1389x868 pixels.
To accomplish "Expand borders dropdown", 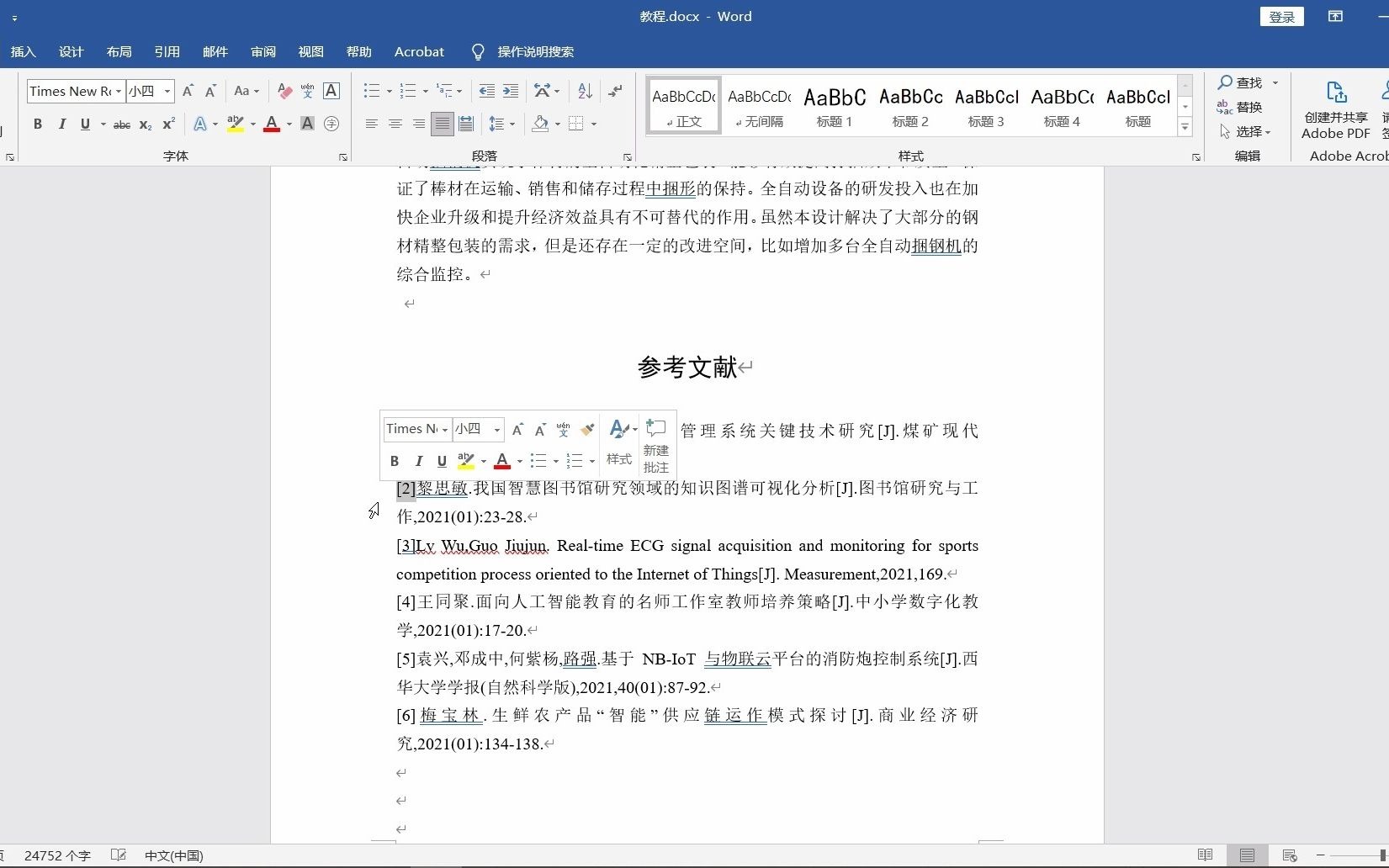I will (594, 124).
